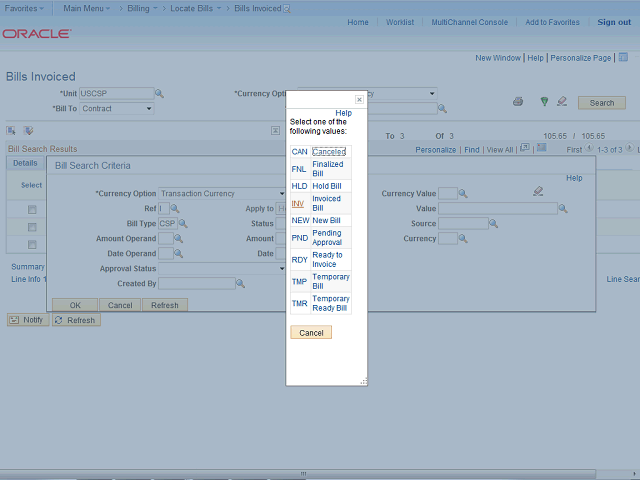Click the Unit lookup magnifier icon
640x480 pixels.
coord(159,94)
